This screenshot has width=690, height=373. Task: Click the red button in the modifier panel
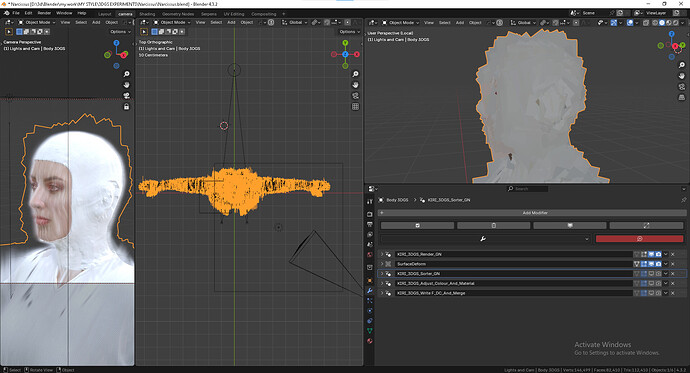639,238
